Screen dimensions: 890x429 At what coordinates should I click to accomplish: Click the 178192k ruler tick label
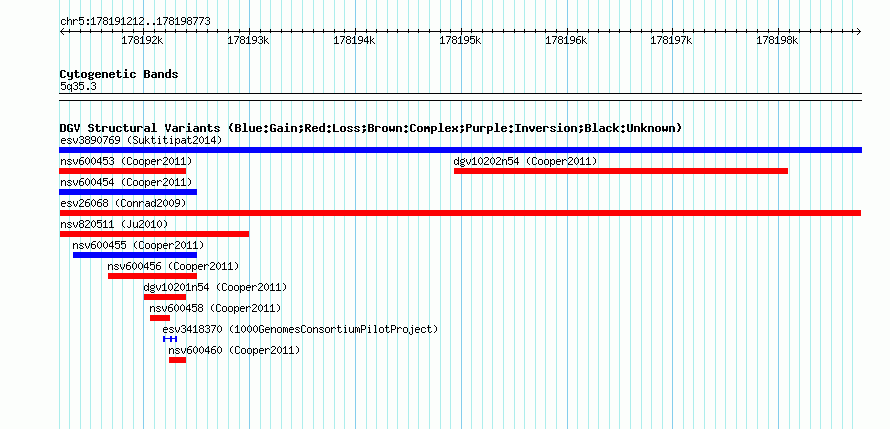click(x=142, y=41)
